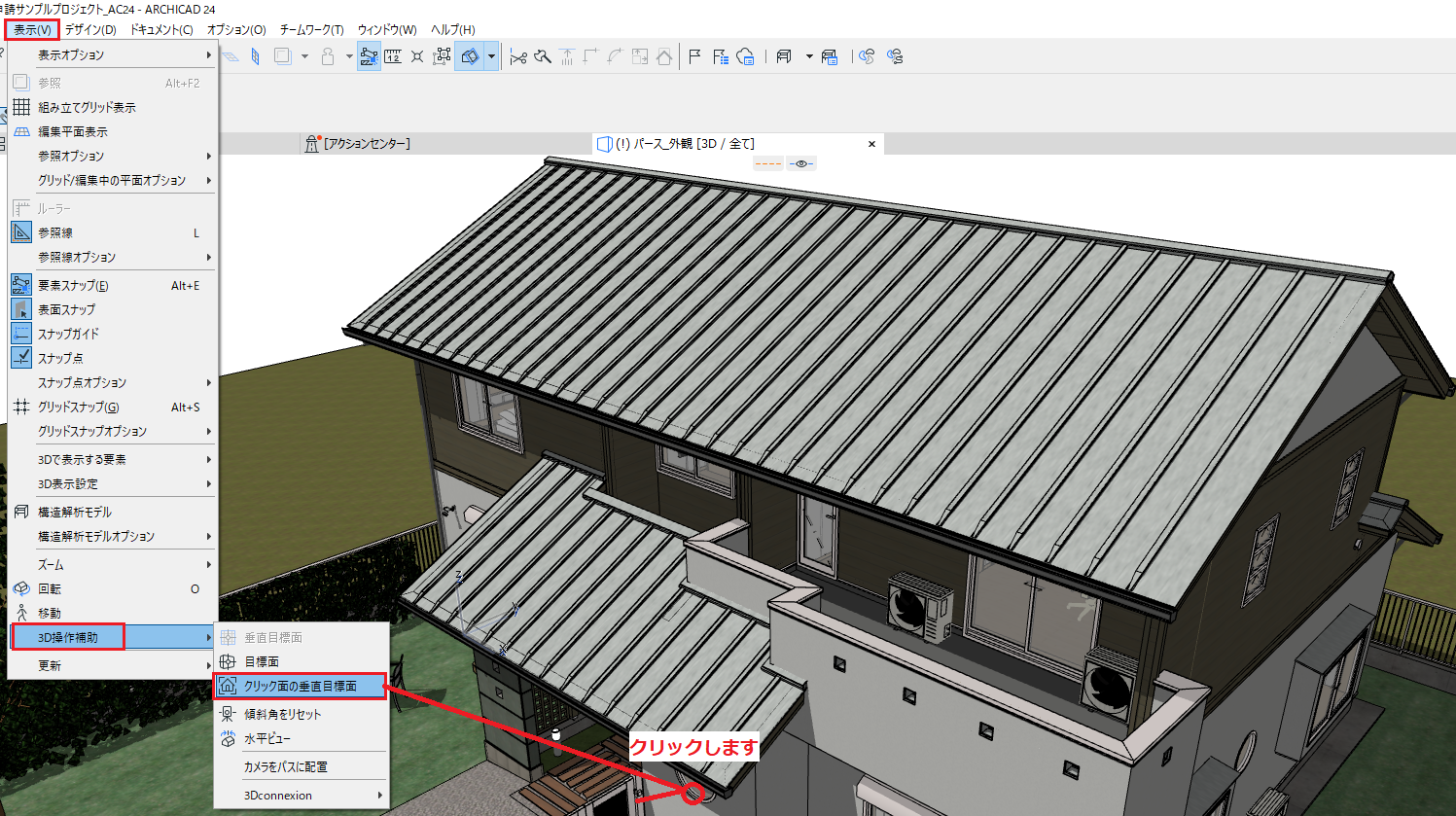This screenshot has width=1456, height=816.
Task: Click the fillet curve toolbar icon
Action: (x=615, y=56)
